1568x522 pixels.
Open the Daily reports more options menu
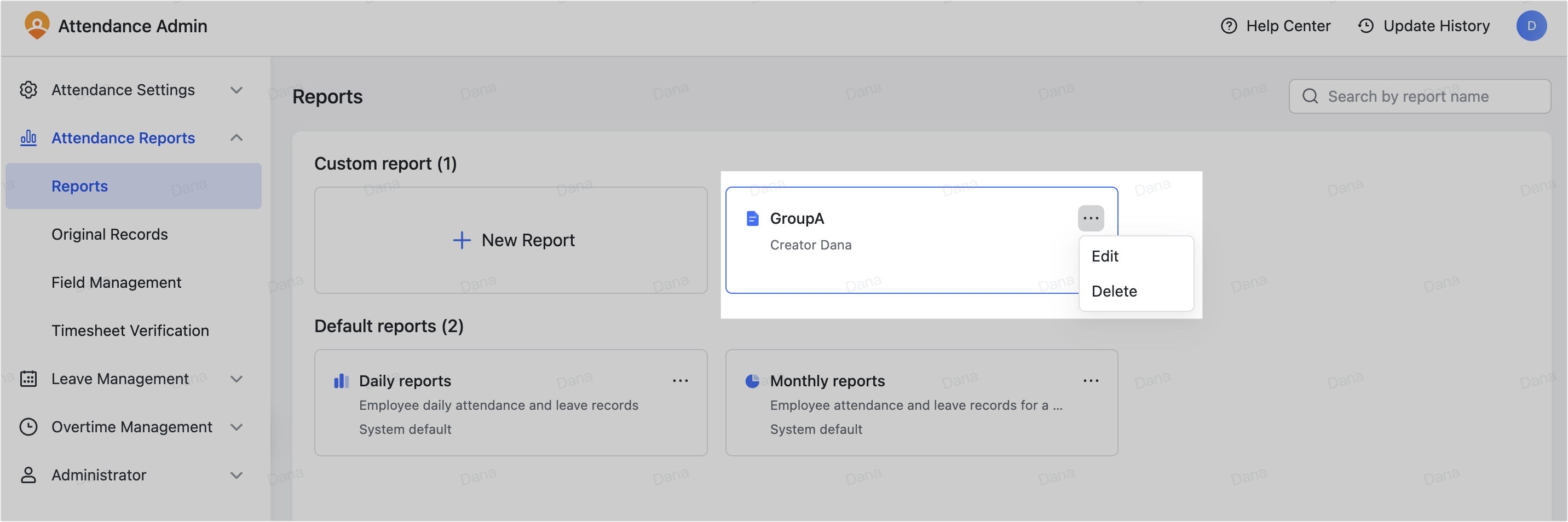(x=681, y=380)
